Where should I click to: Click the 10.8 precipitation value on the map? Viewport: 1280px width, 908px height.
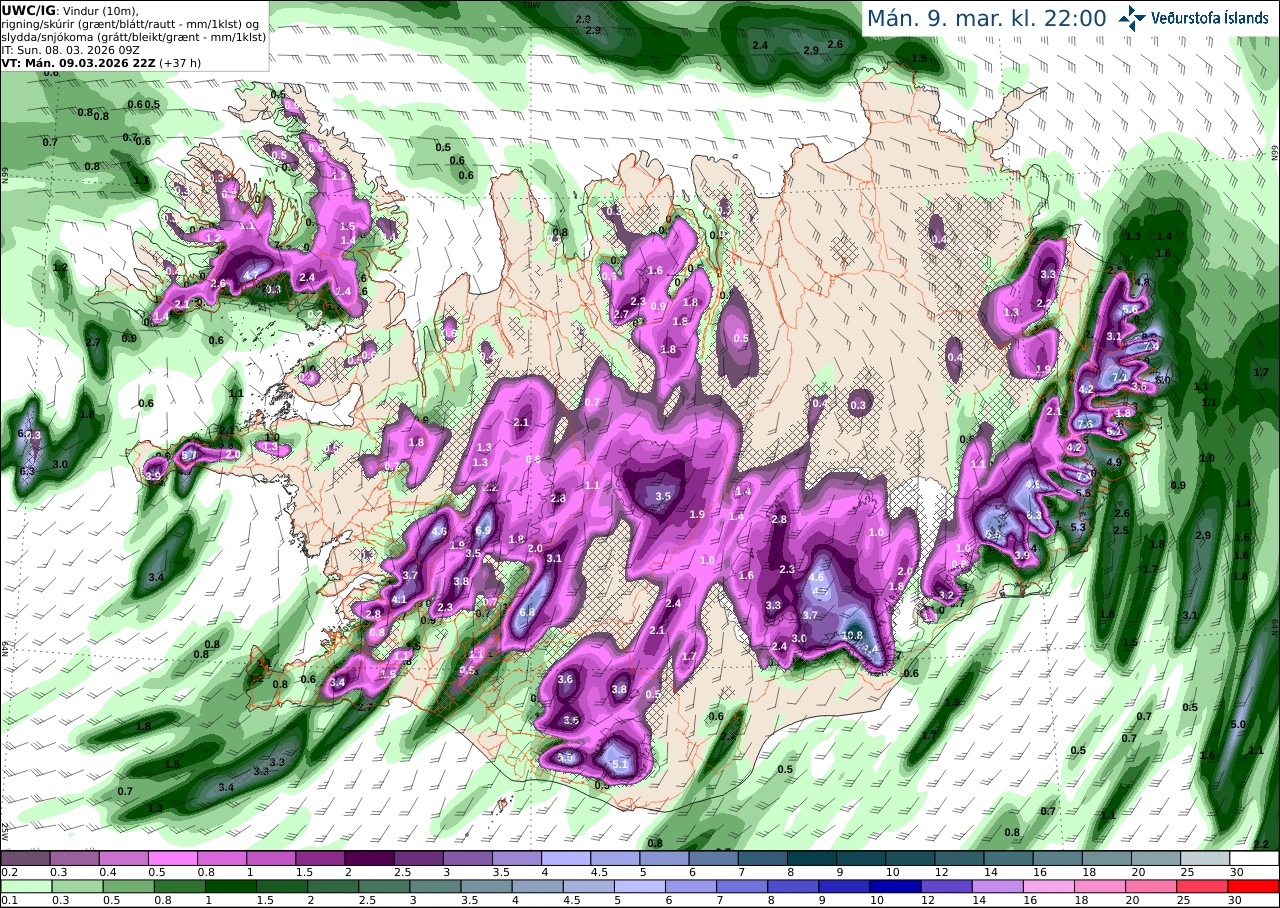click(852, 635)
